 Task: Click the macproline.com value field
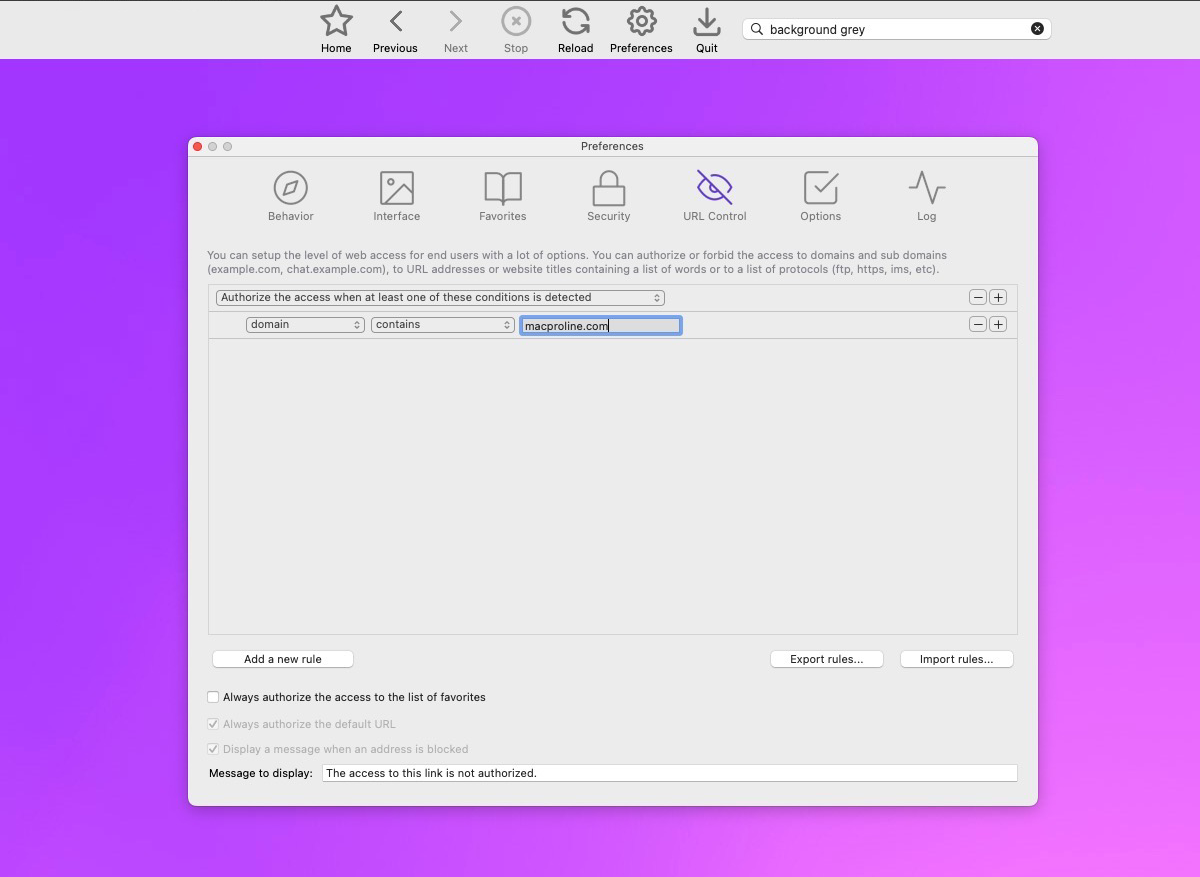601,325
